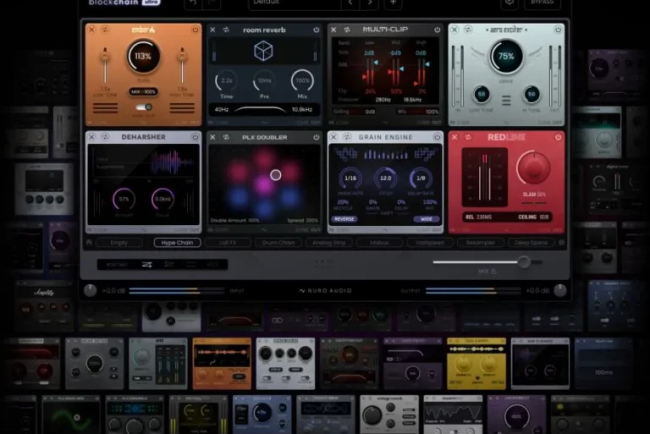Click the Room Reverb Time knob
The height and width of the screenshot is (434, 650).
coord(226,81)
